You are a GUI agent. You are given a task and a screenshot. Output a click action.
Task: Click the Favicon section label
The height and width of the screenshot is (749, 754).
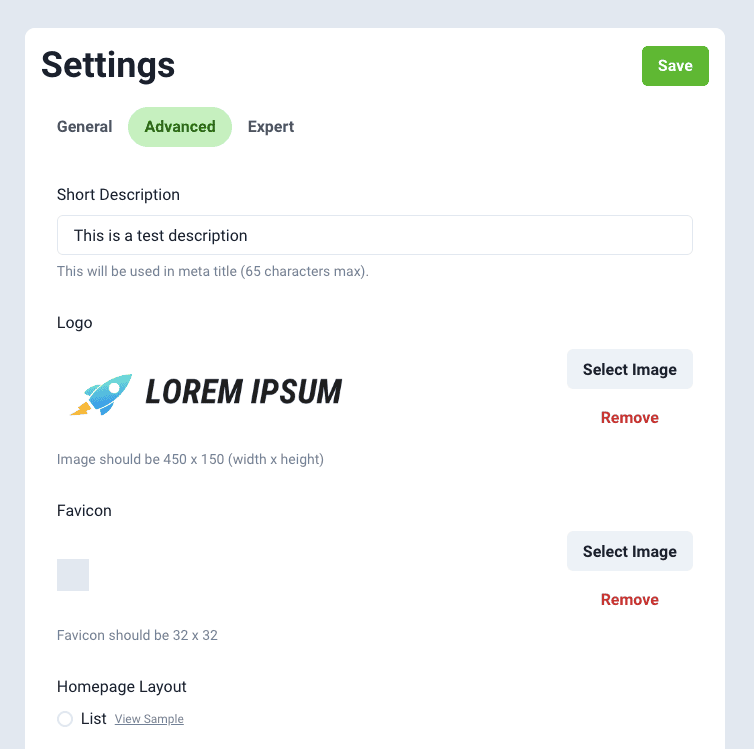point(84,511)
